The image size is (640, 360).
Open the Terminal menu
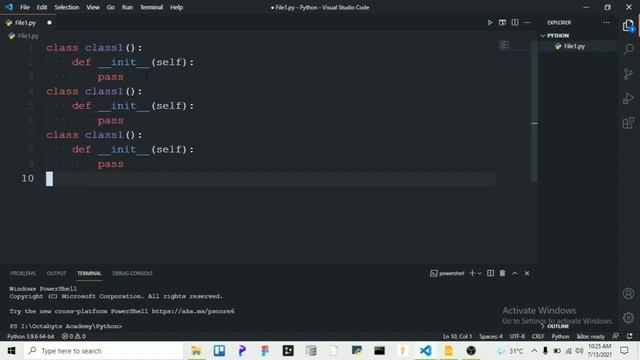151,7
